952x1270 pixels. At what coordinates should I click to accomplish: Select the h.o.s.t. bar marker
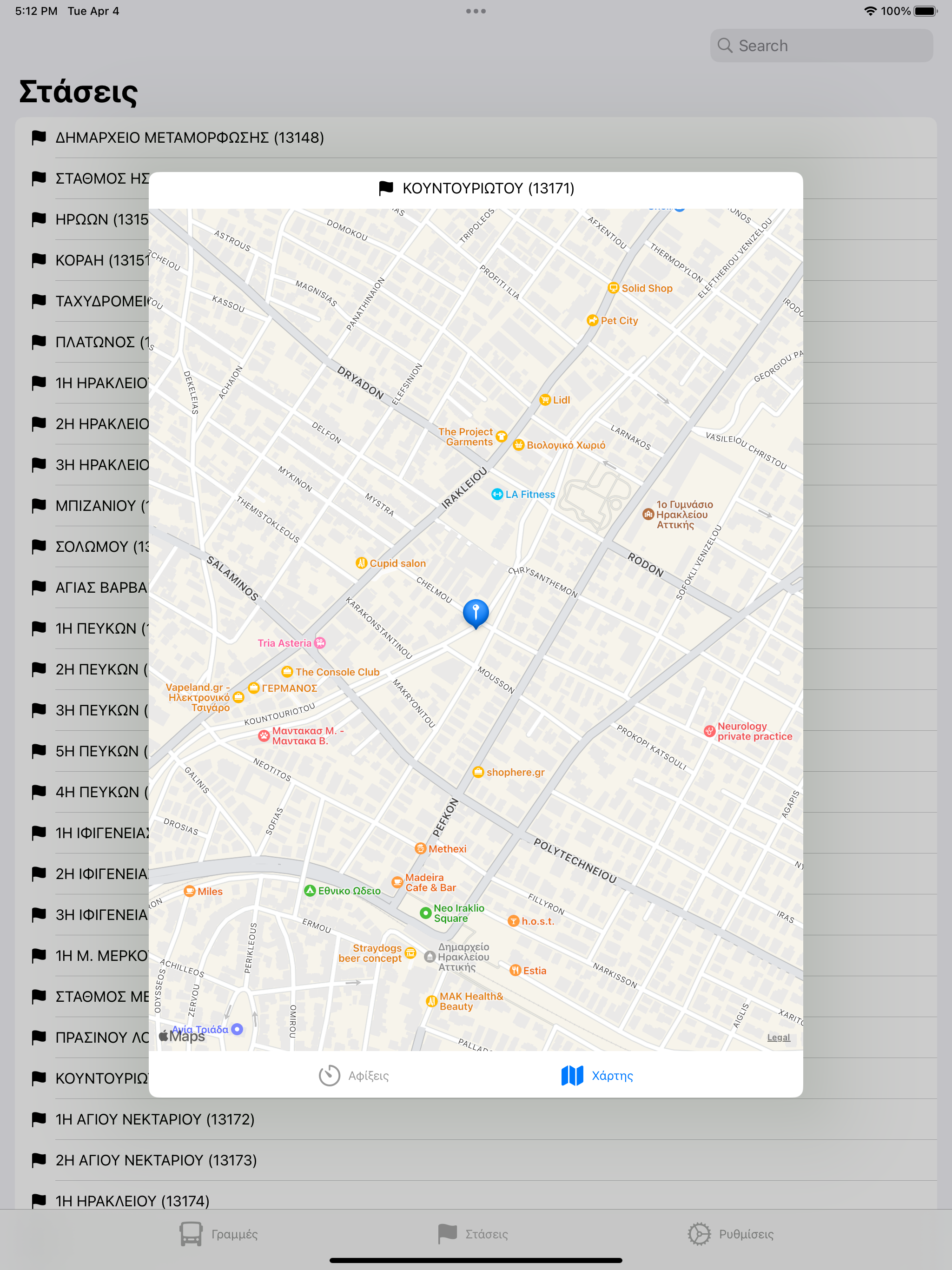pos(513,921)
